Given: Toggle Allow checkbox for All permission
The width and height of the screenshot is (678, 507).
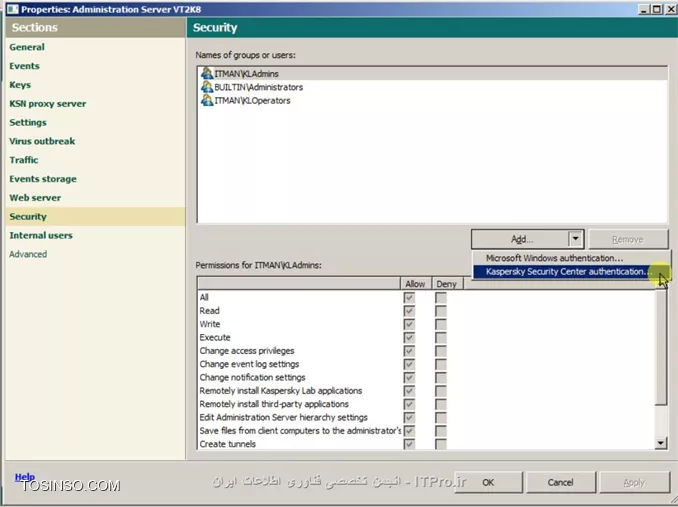Looking at the screenshot, I should click(409, 297).
